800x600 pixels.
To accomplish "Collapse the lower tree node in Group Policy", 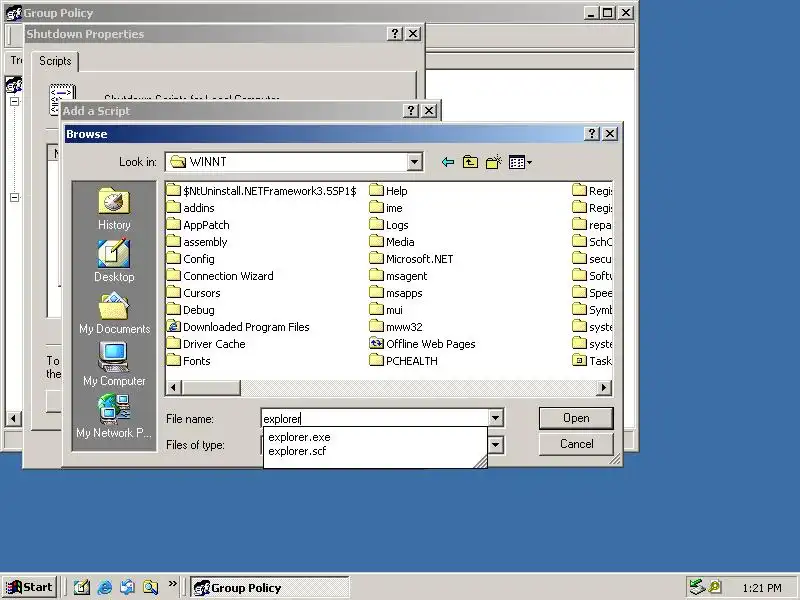I will 14,197.
